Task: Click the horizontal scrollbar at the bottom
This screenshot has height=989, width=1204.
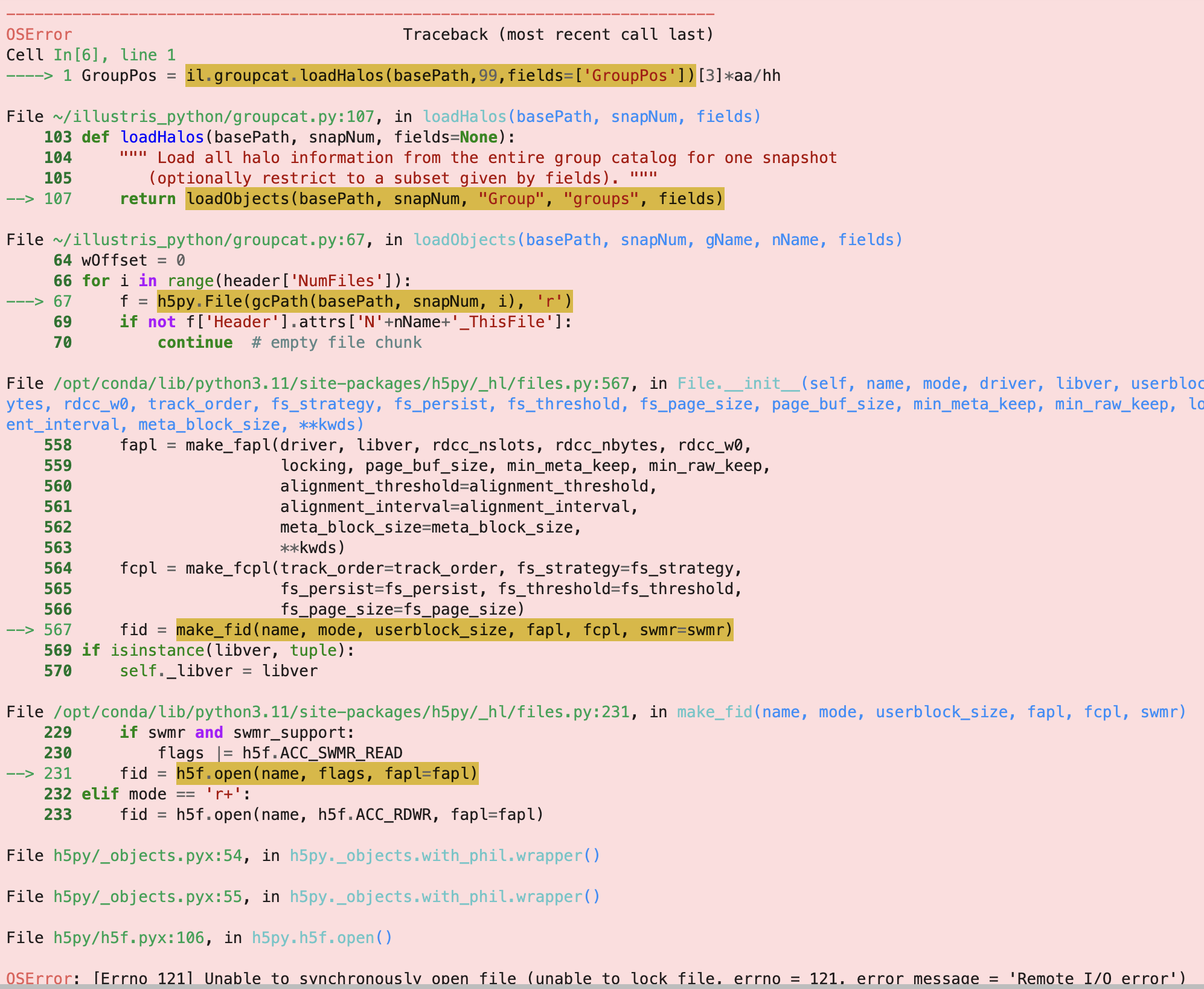Action: tap(602, 986)
